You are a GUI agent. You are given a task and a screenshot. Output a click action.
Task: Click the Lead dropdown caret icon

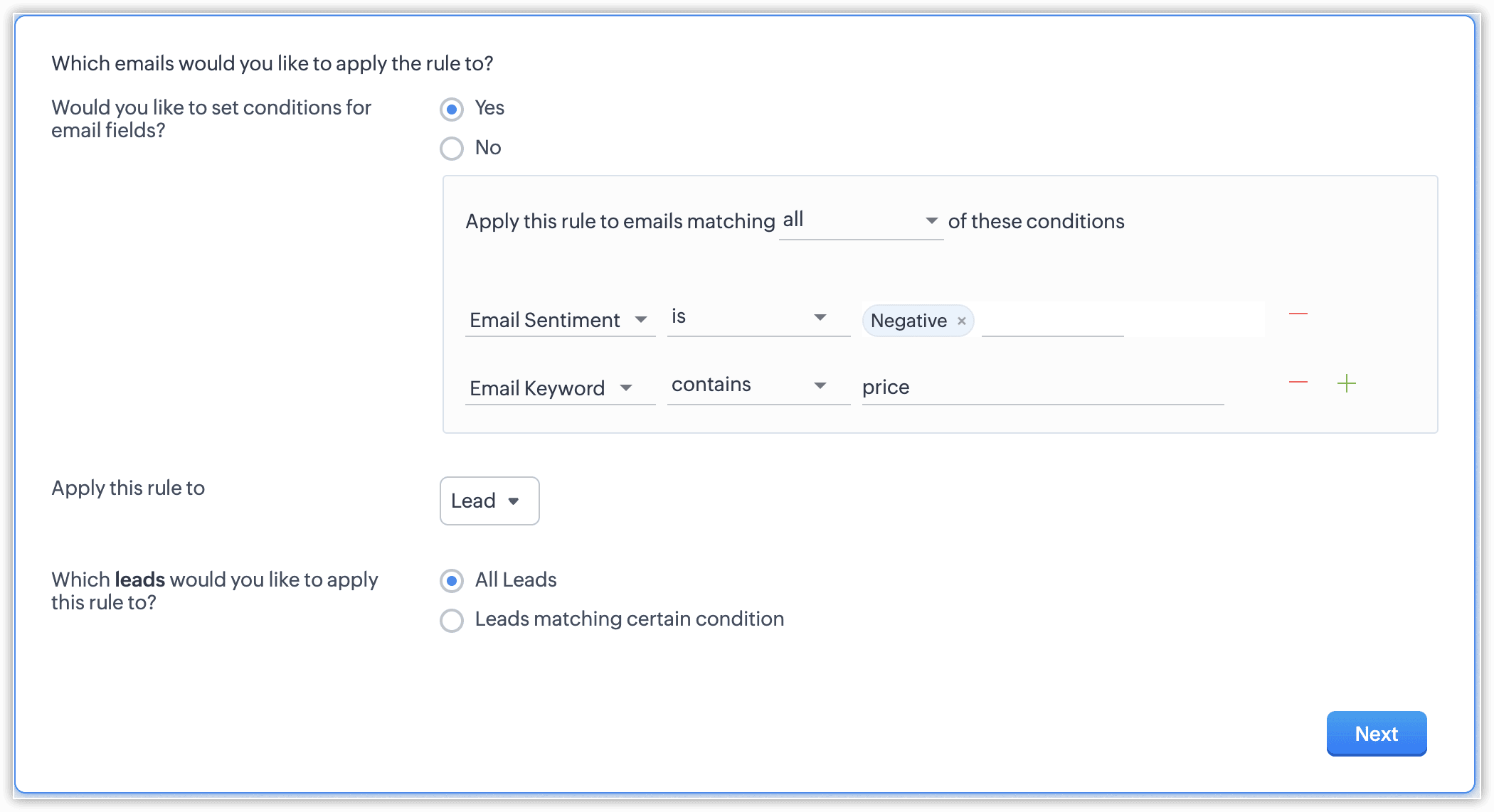coord(514,501)
